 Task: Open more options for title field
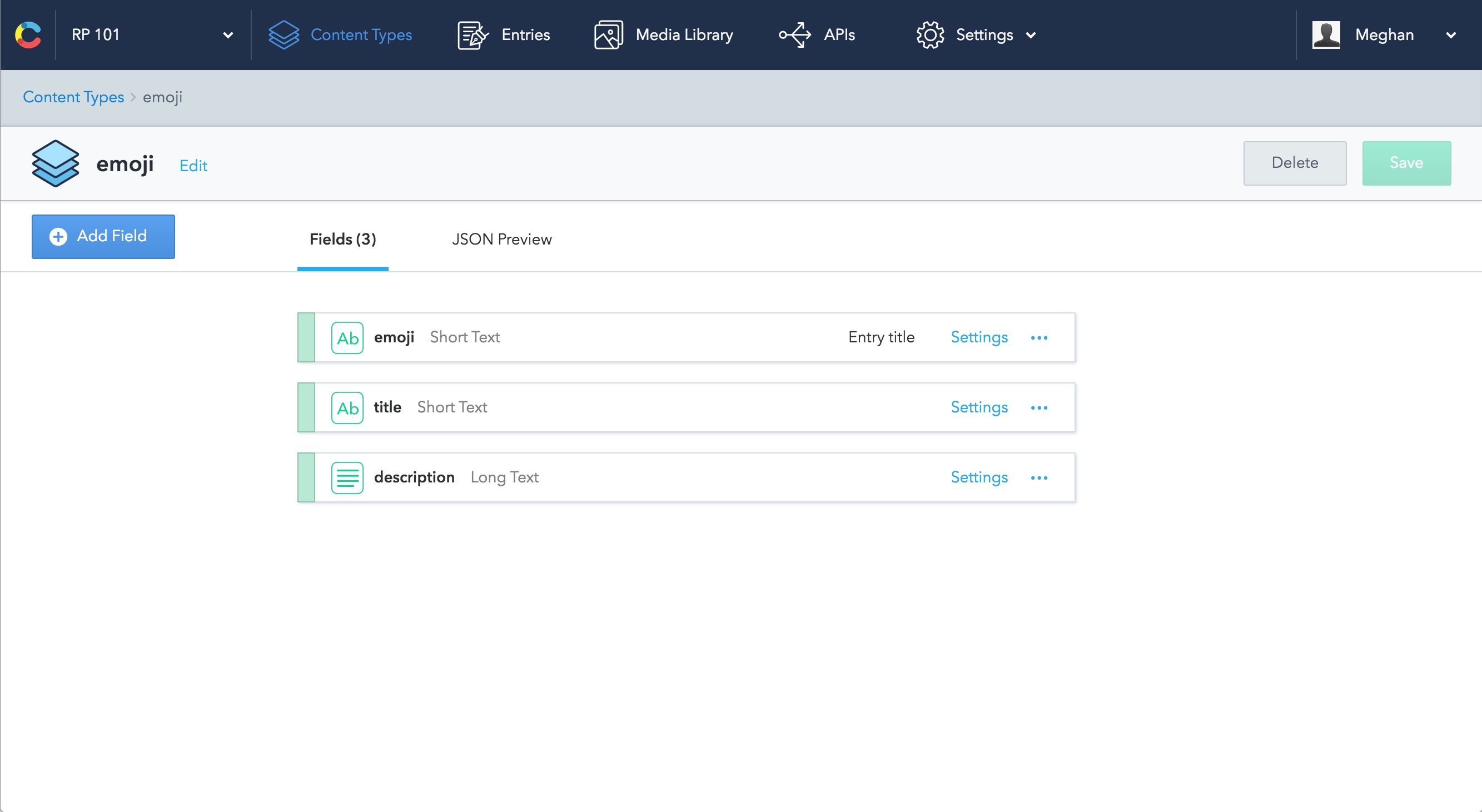click(1039, 408)
